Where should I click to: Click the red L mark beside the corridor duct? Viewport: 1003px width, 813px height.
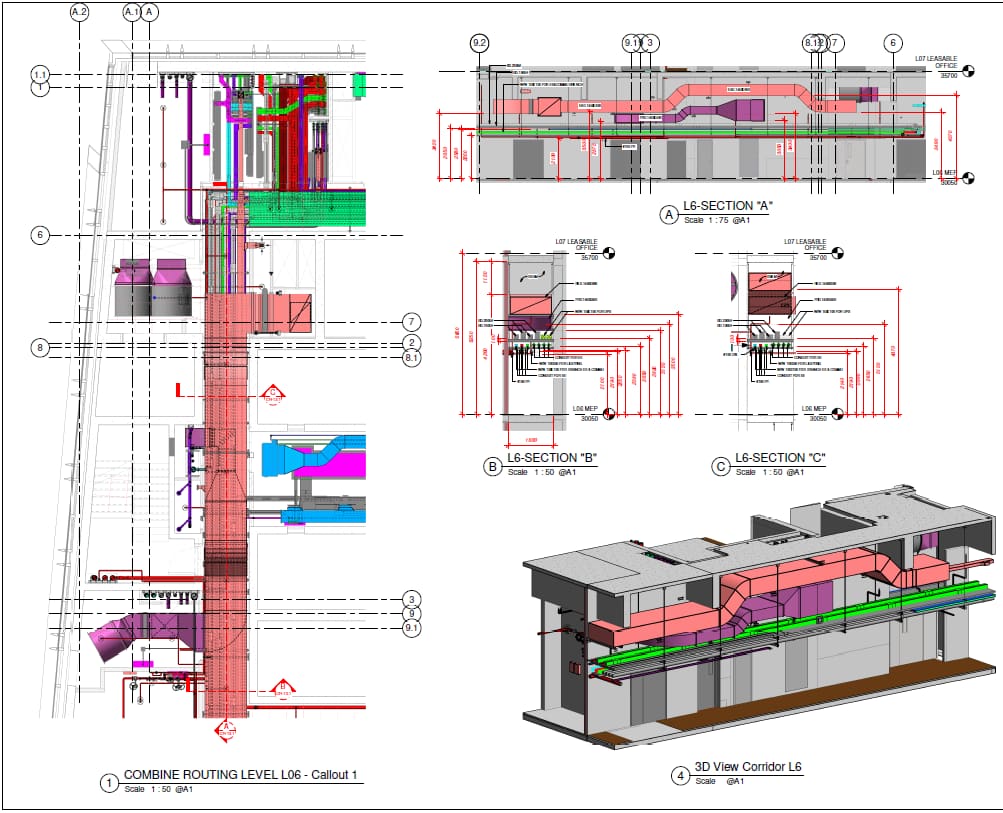click(180, 390)
